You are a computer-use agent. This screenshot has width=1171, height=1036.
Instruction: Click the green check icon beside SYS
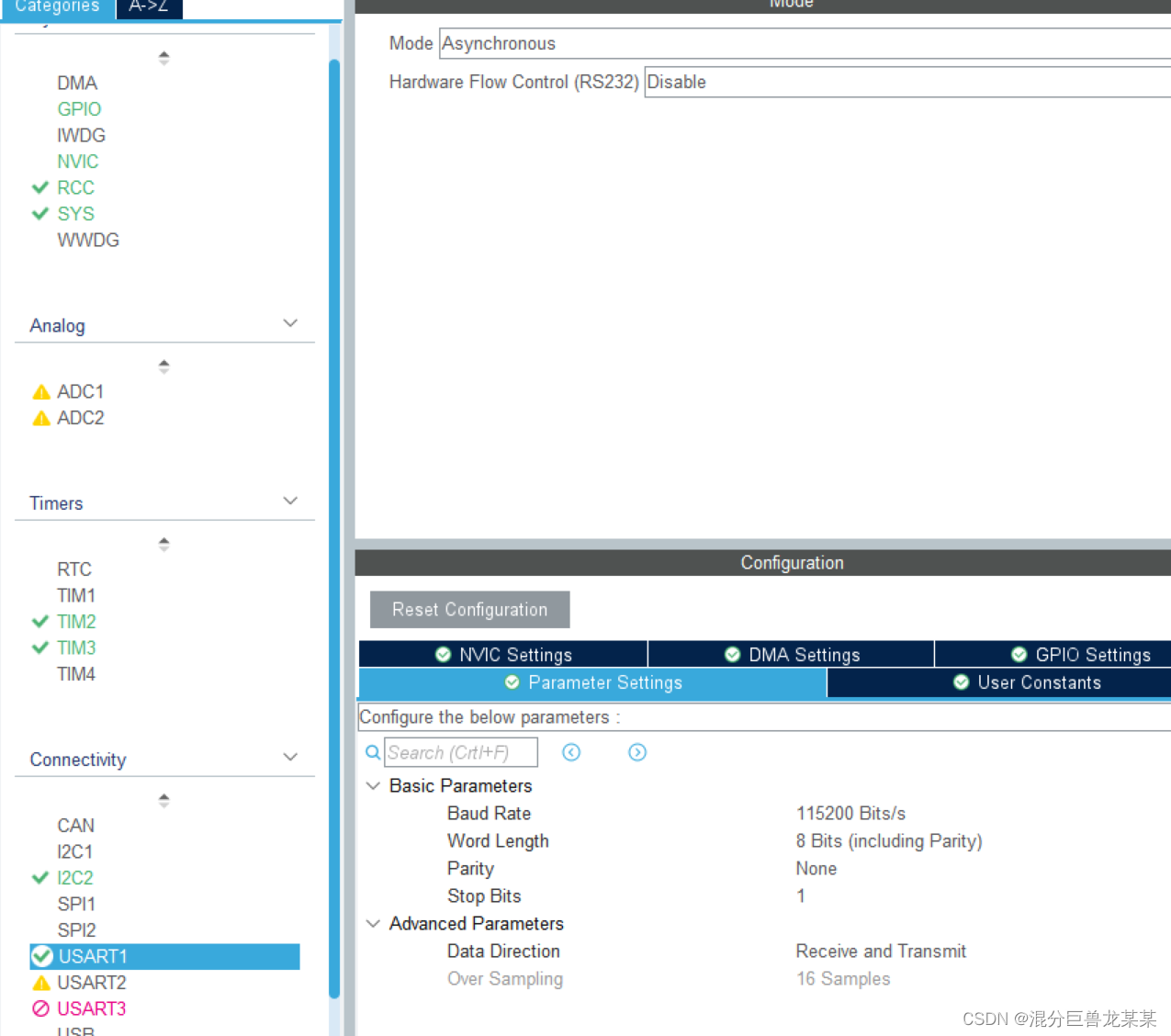click(x=40, y=213)
